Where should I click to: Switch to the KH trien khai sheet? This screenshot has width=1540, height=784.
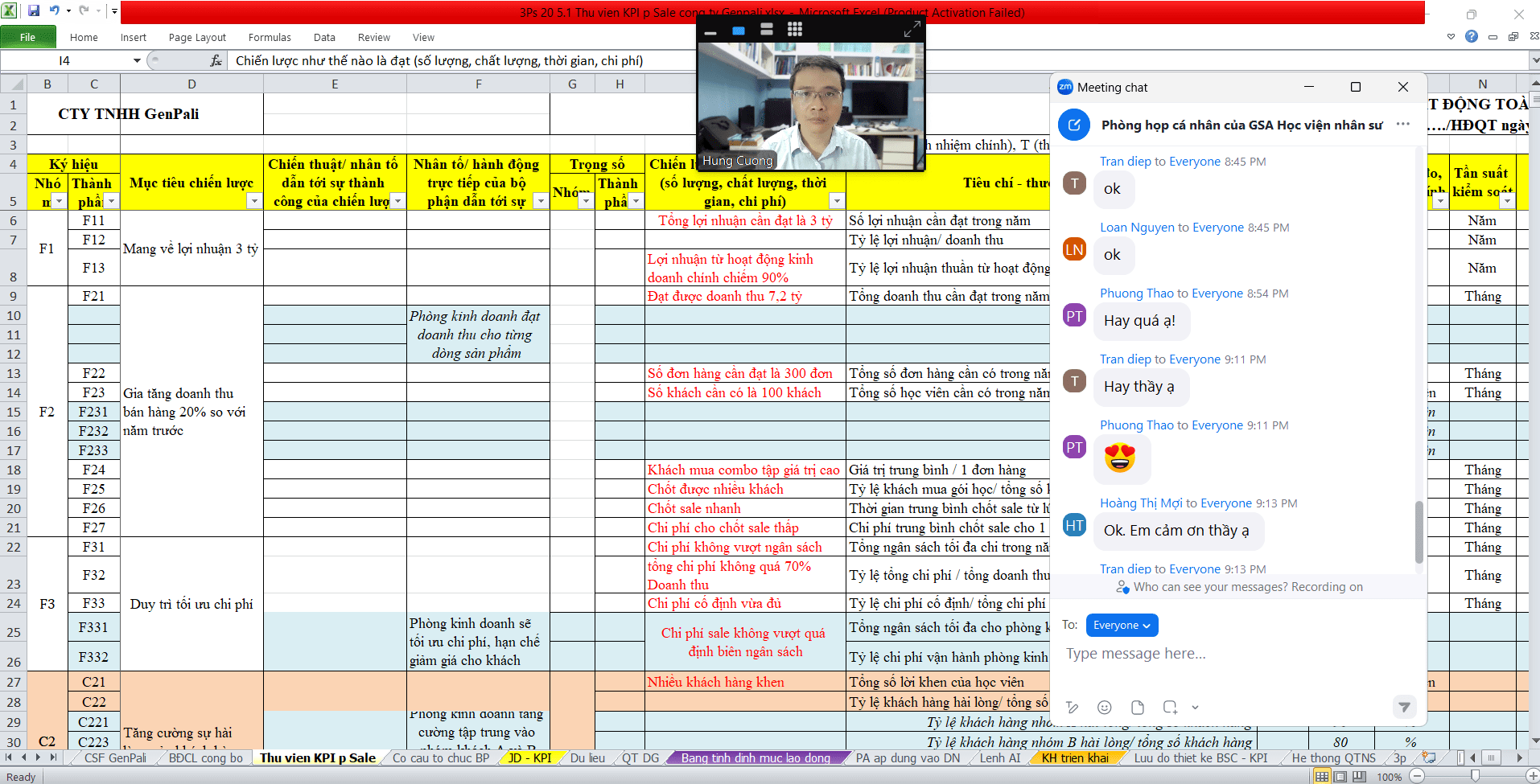(1075, 757)
